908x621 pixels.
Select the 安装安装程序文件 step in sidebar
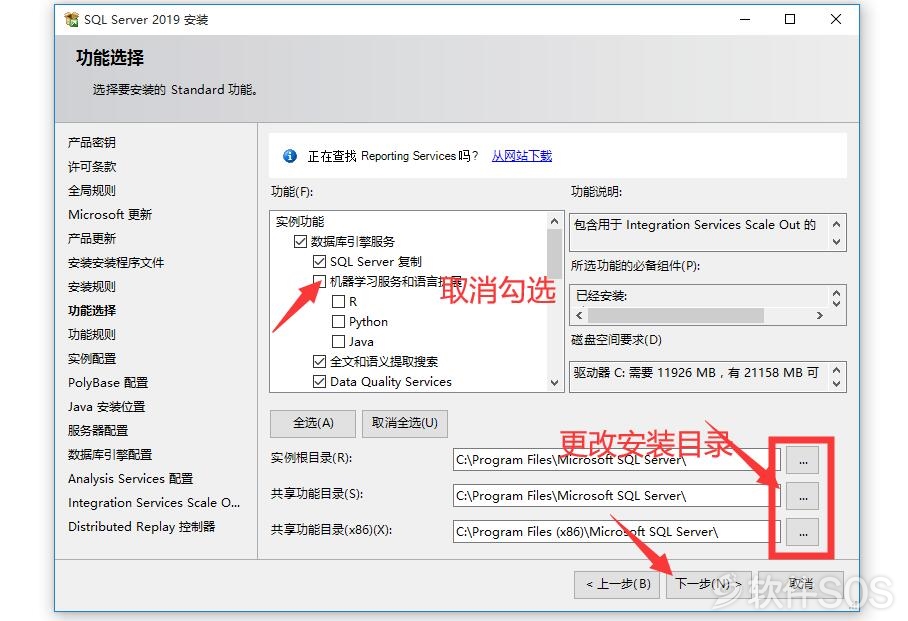[116, 263]
